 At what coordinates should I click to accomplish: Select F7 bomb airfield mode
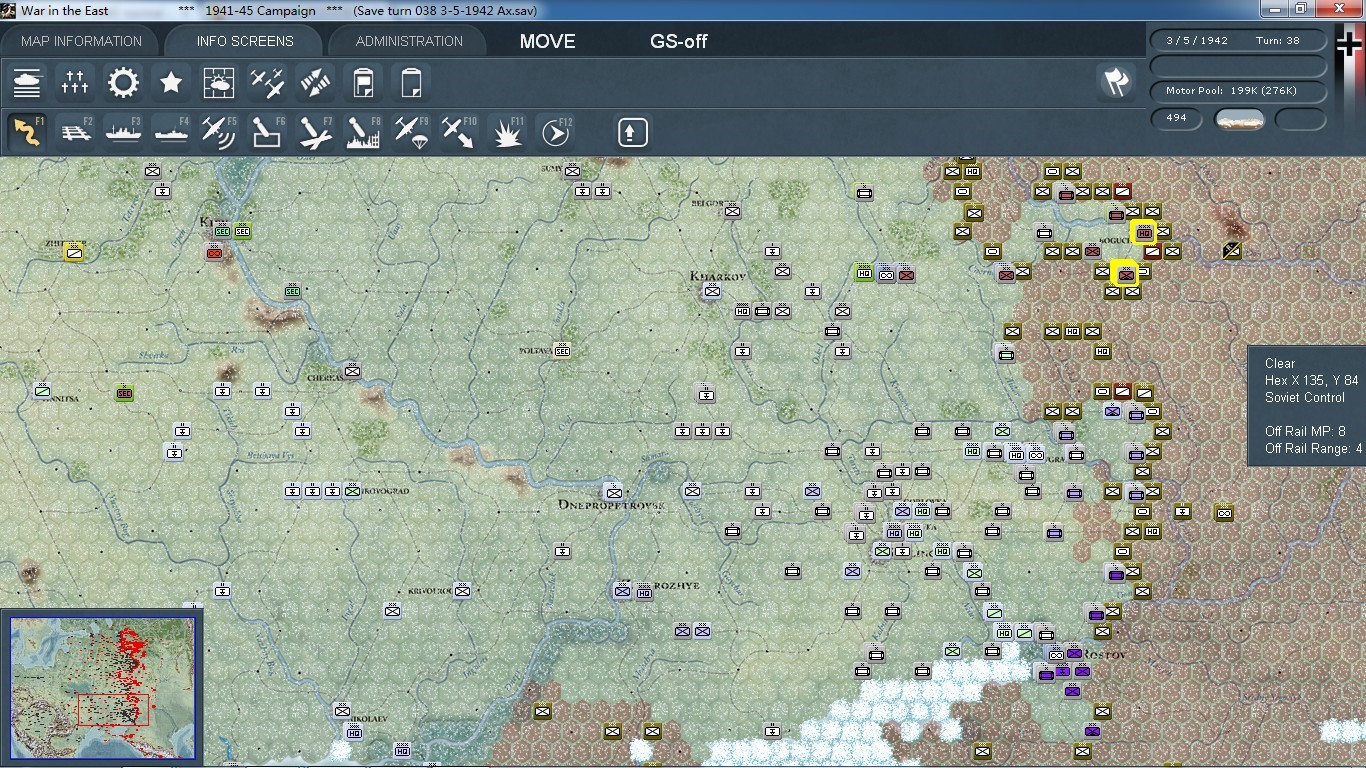(x=315, y=132)
